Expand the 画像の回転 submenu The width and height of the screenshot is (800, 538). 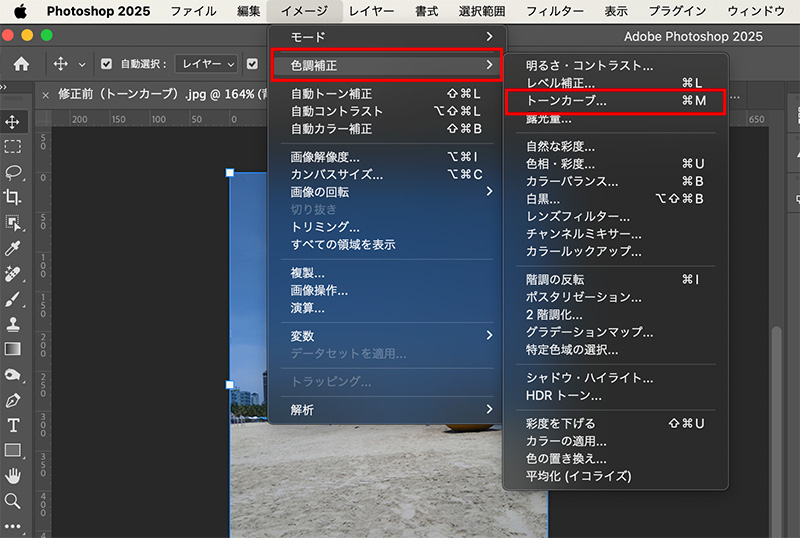pyautogui.click(x=387, y=192)
